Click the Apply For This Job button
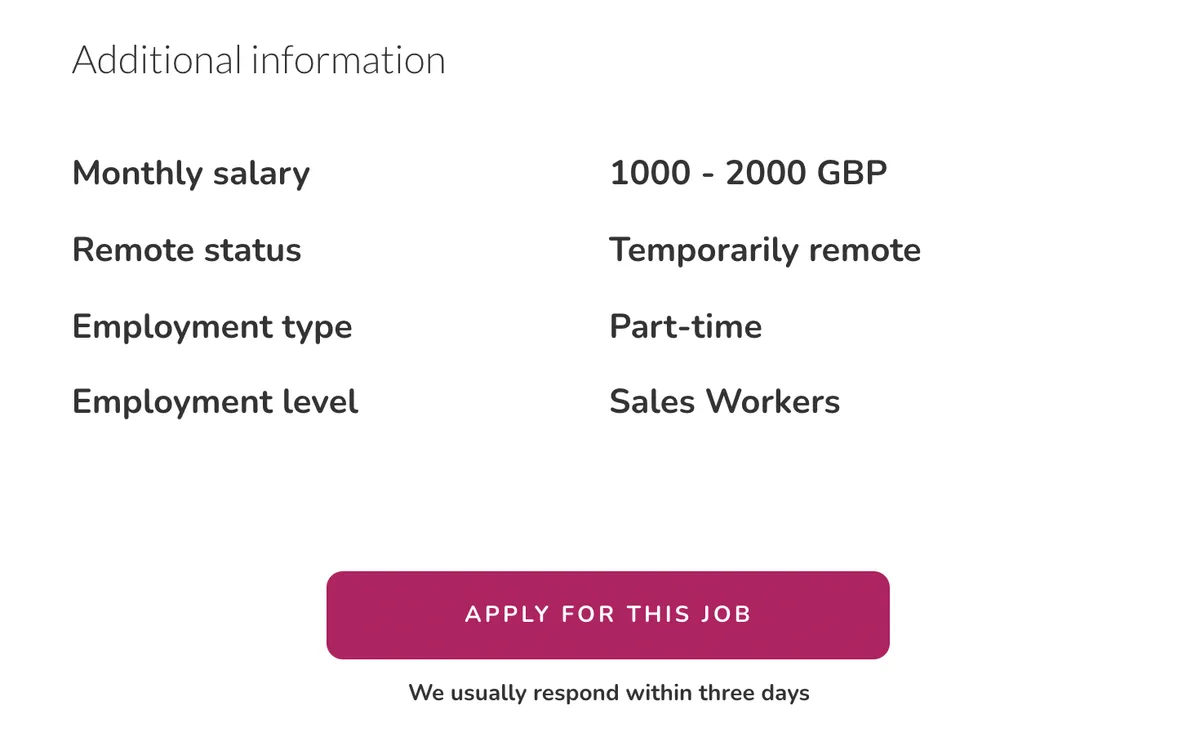1200x731 pixels. [x=607, y=614]
